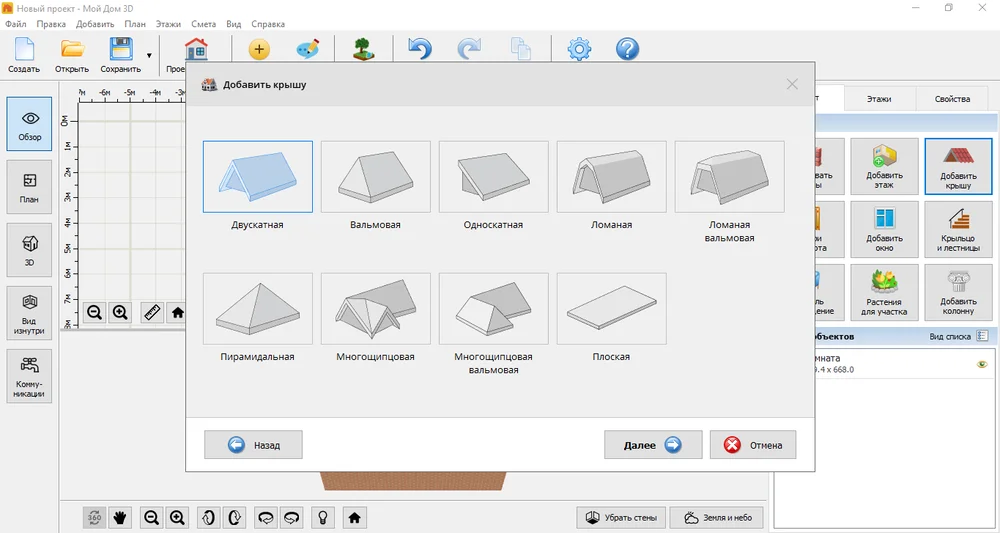Click the Коммуникации sidebar icon
This screenshot has width=1000, height=533.
[29, 376]
